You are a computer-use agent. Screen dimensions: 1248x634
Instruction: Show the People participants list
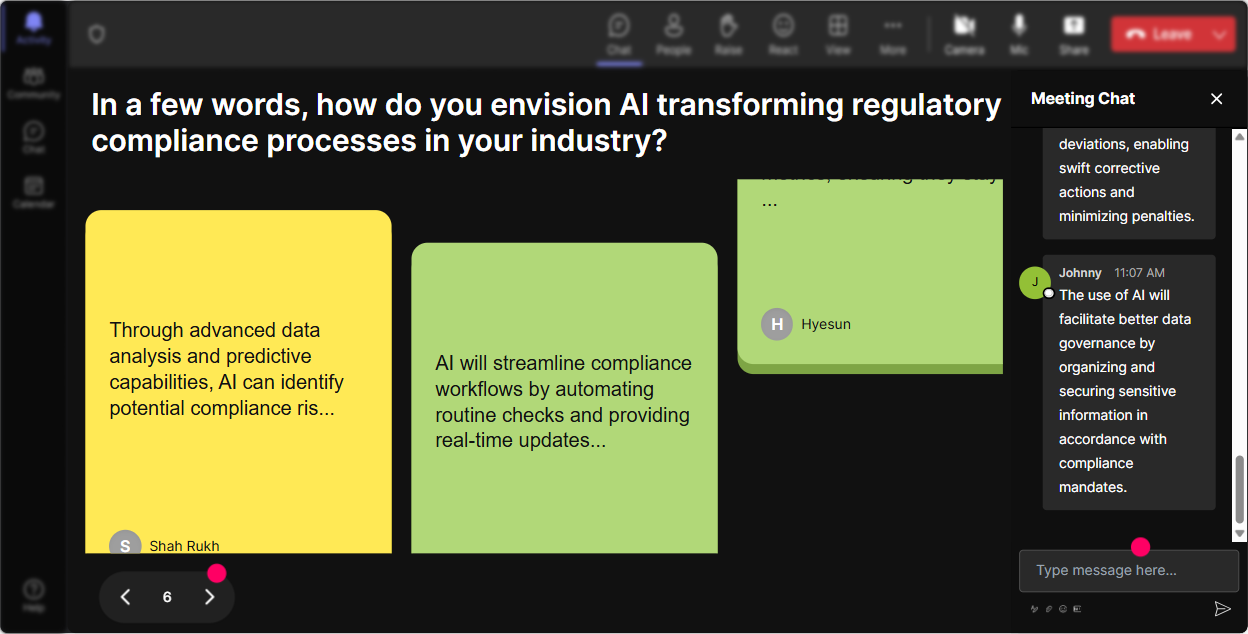(673, 34)
